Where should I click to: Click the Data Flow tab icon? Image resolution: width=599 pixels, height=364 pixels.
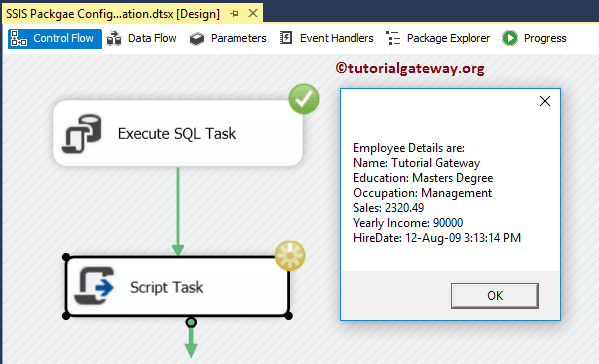coord(114,39)
